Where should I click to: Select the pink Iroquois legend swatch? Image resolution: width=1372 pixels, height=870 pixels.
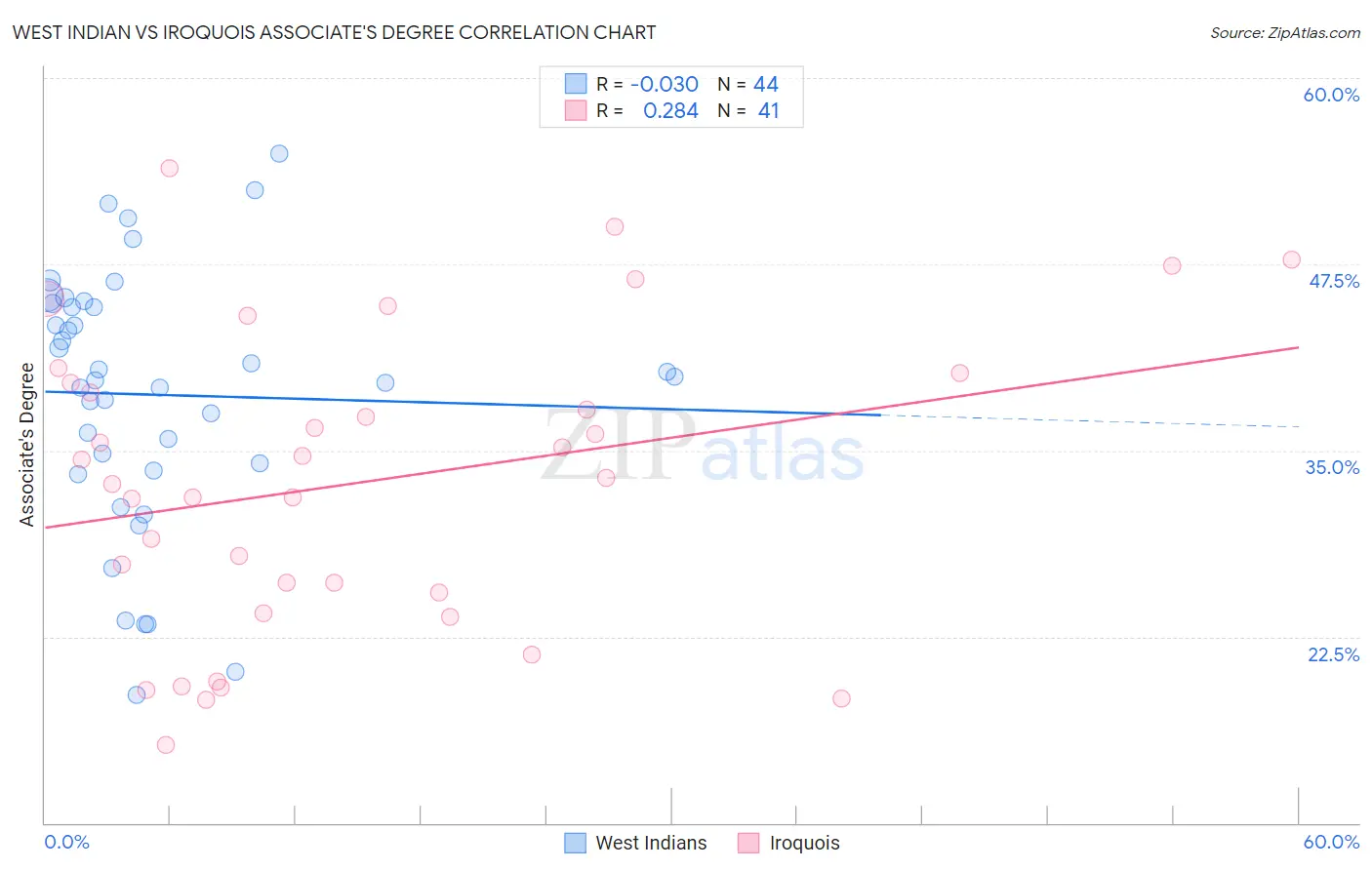(748, 843)
